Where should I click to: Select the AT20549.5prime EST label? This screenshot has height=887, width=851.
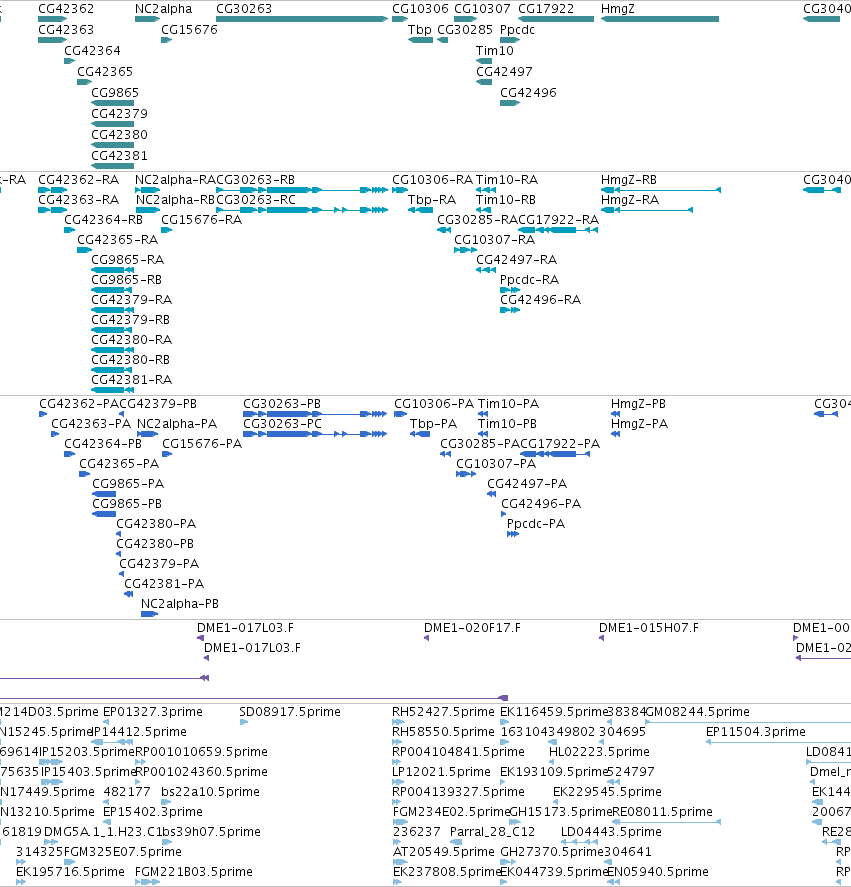(x=444, y=851)
